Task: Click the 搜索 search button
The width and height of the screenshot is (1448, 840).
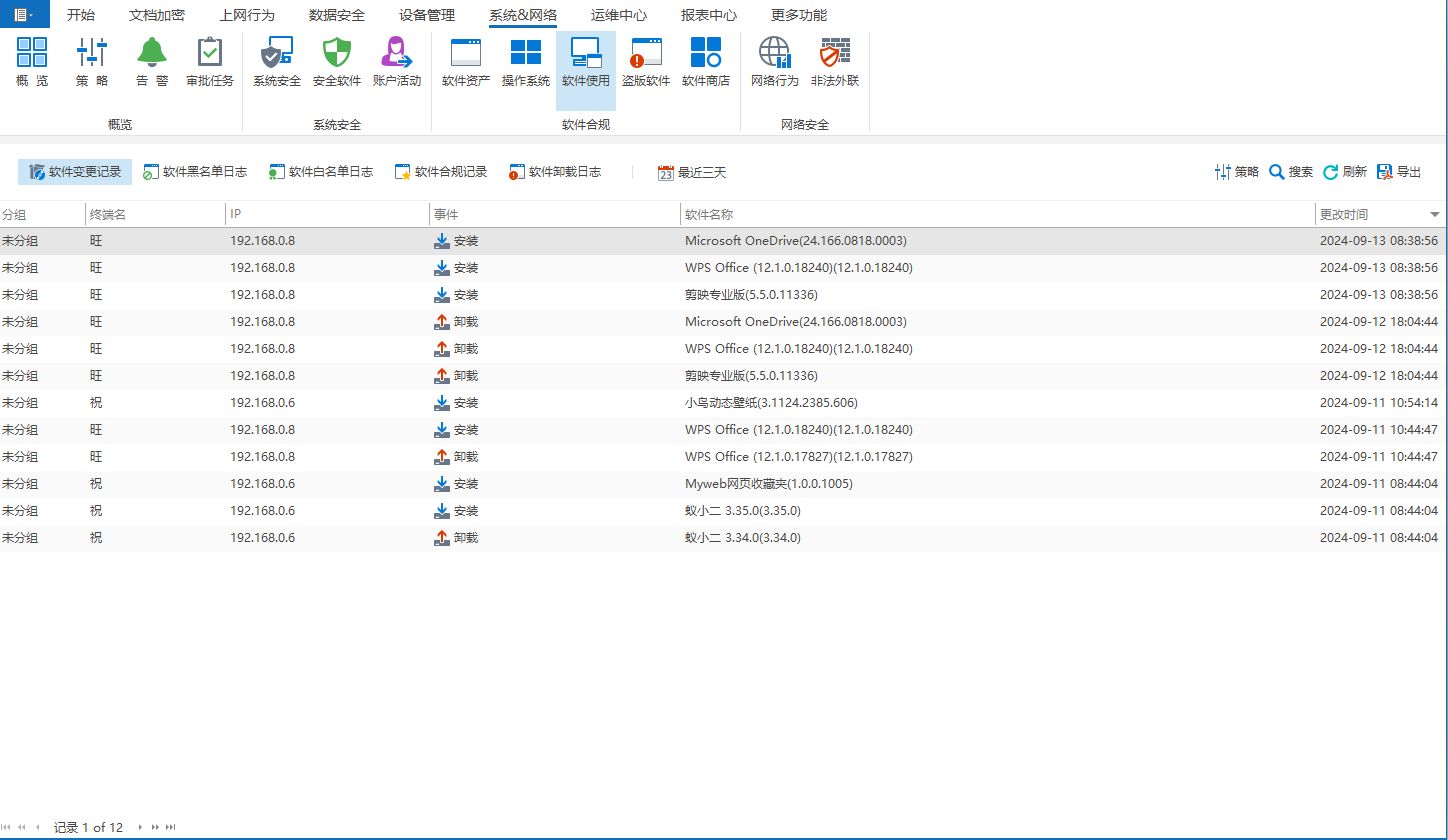Action: pyautogui.click(x=1291, y=172)
